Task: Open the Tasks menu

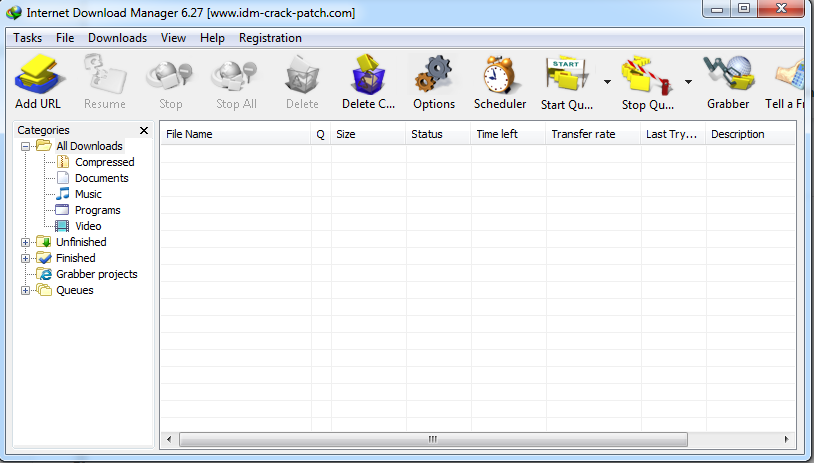Action: [28, 38]
